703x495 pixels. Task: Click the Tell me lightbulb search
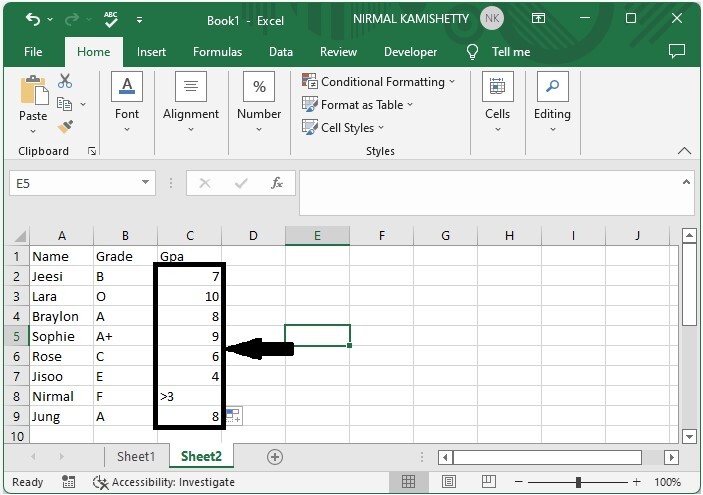click(498, 52)
